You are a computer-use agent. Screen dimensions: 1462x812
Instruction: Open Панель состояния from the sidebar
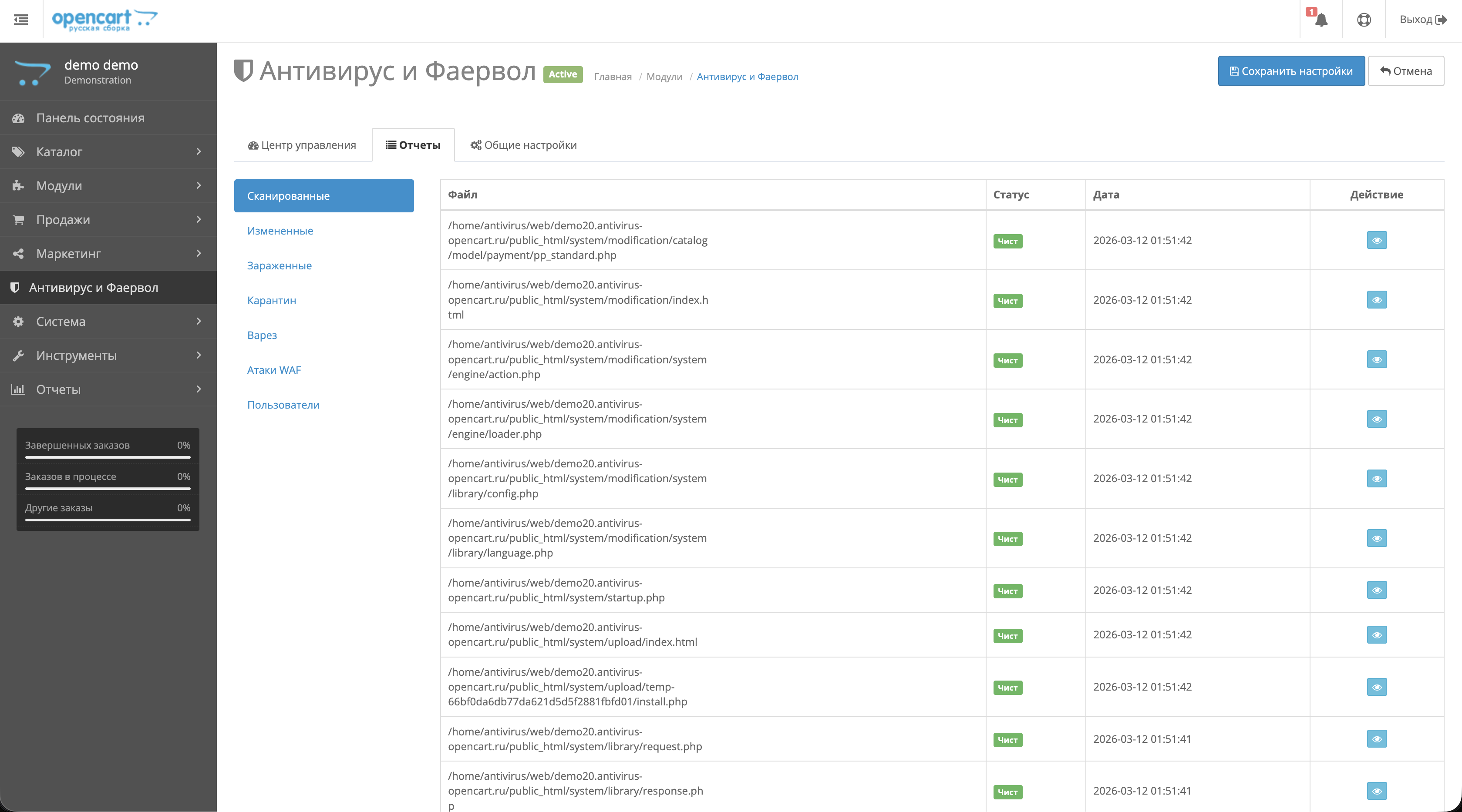(90, 118)
